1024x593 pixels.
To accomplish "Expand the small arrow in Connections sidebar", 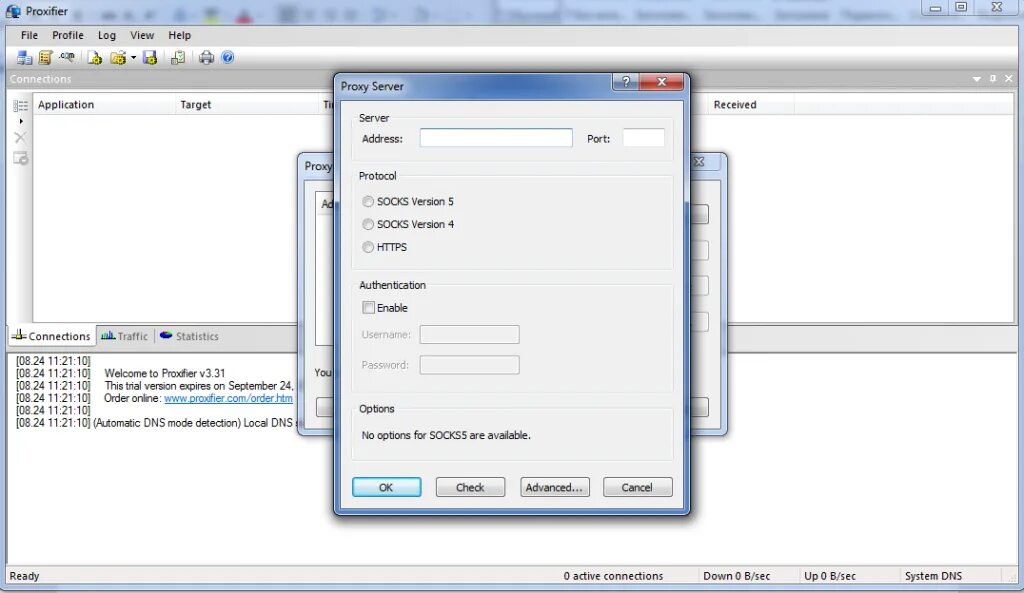I will 21,121.
